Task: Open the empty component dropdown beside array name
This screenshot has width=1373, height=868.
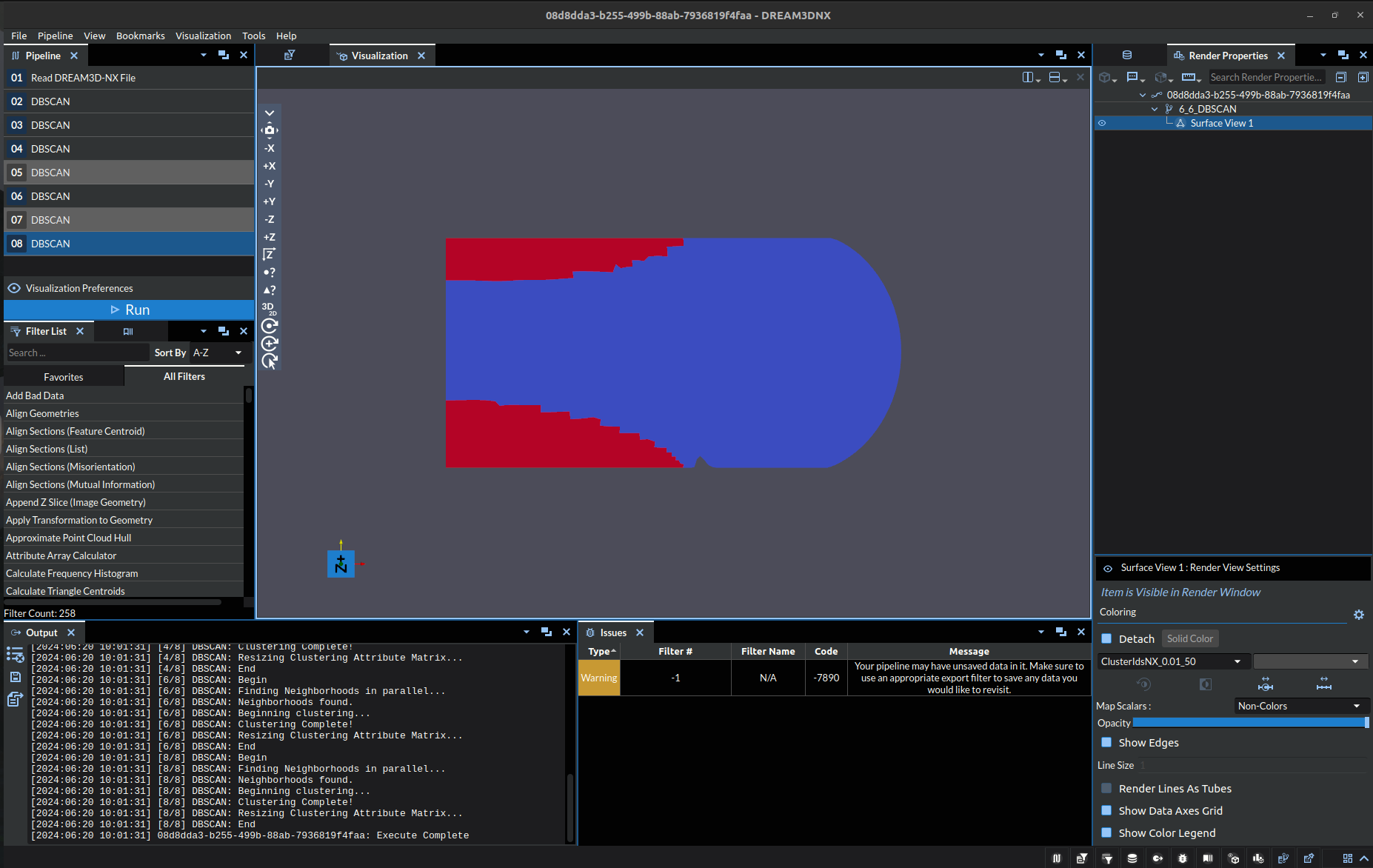Action: [1310, 661]
